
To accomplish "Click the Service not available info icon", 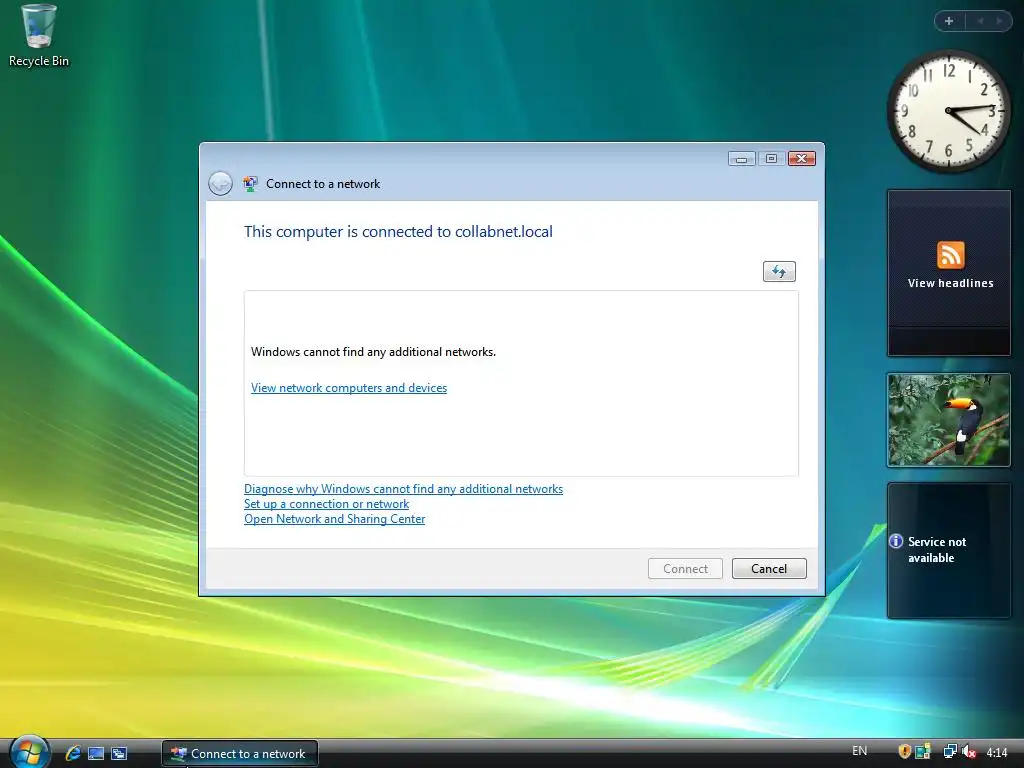I will 896,541.
